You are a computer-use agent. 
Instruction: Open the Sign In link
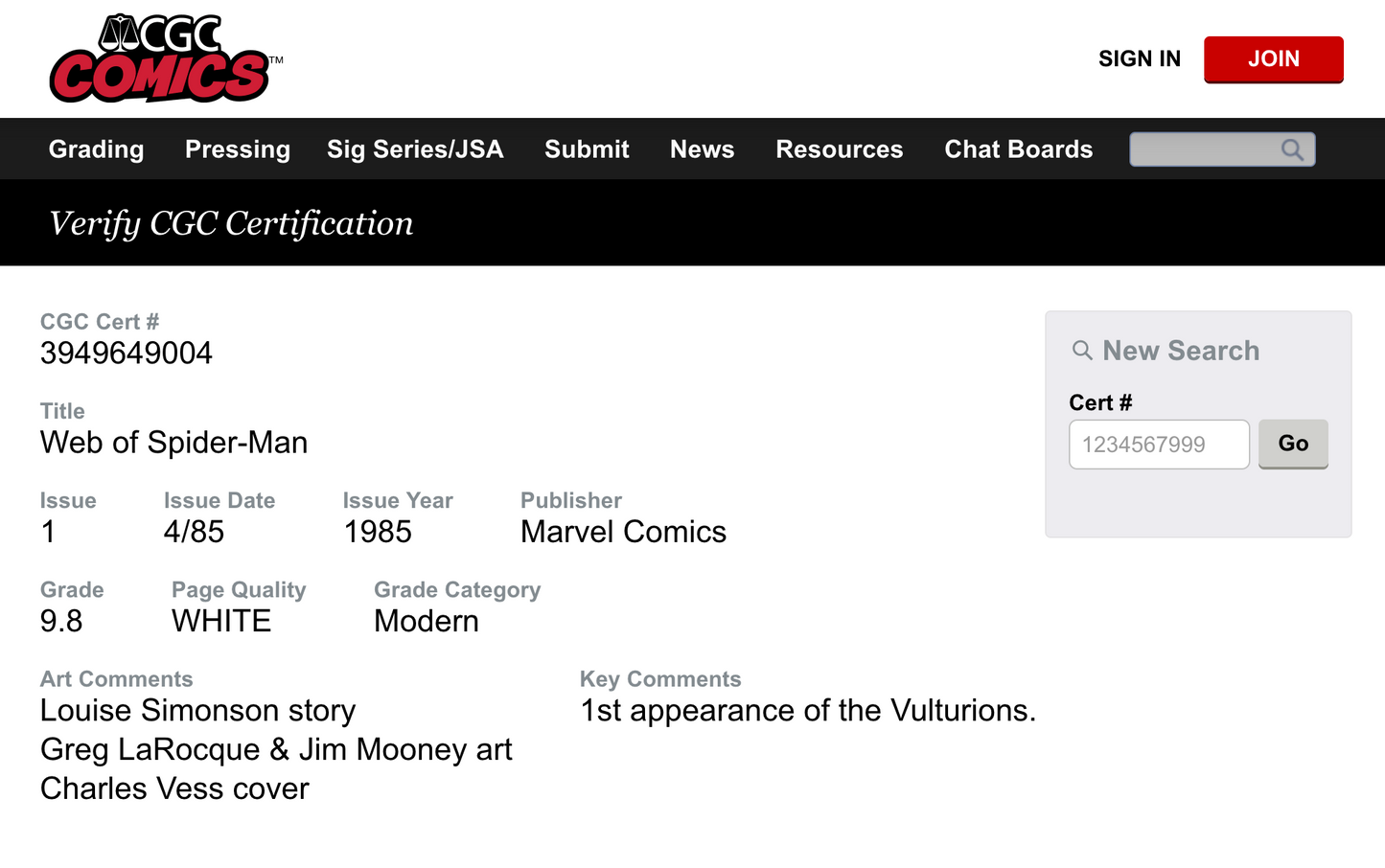1139,58
